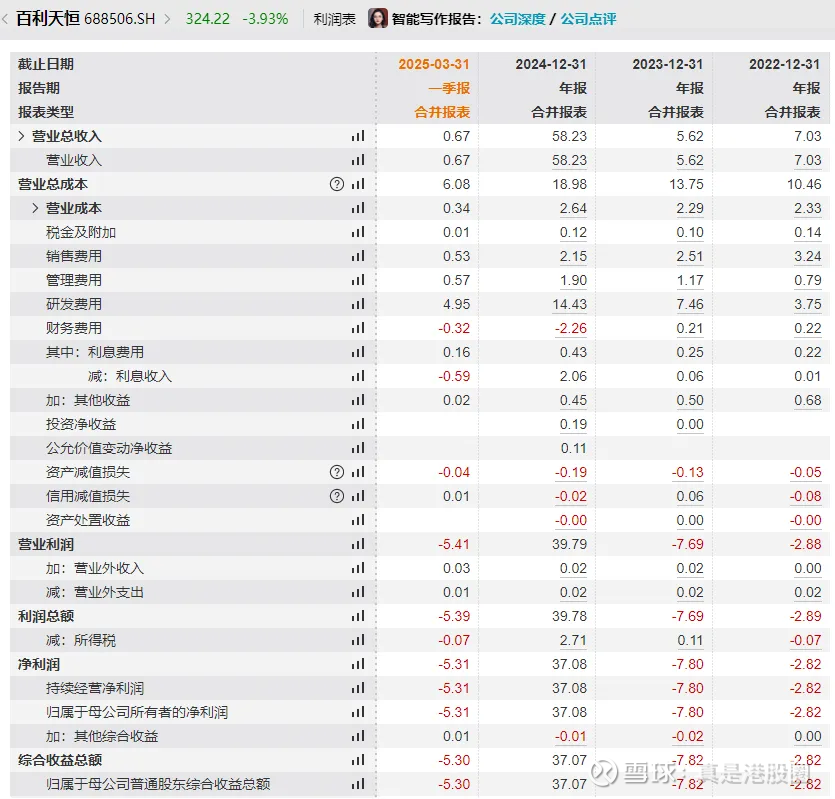Screen dimensions: 835x799
Task: Click the help question mark beside 营业总成本
Action: point(337,184)
